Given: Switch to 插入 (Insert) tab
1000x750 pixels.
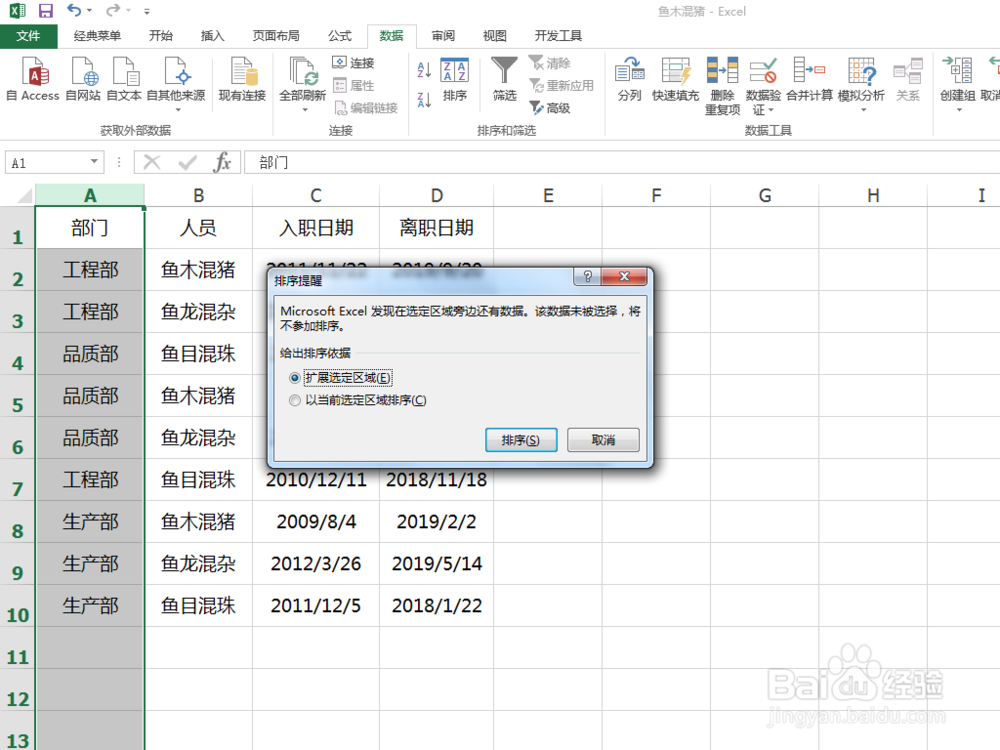Looking at the screenshot, I should pyautogui.click(x=212, y=36).
